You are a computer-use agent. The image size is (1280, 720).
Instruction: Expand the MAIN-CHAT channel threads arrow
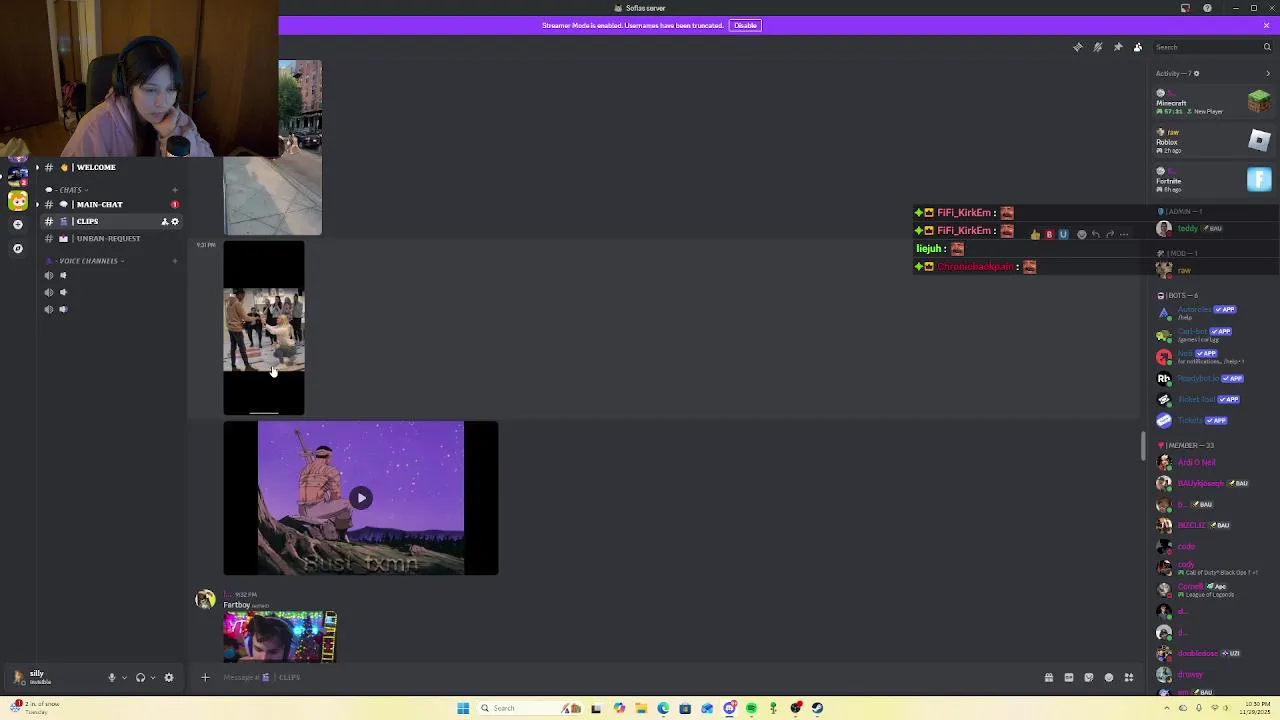pos(37,204)
